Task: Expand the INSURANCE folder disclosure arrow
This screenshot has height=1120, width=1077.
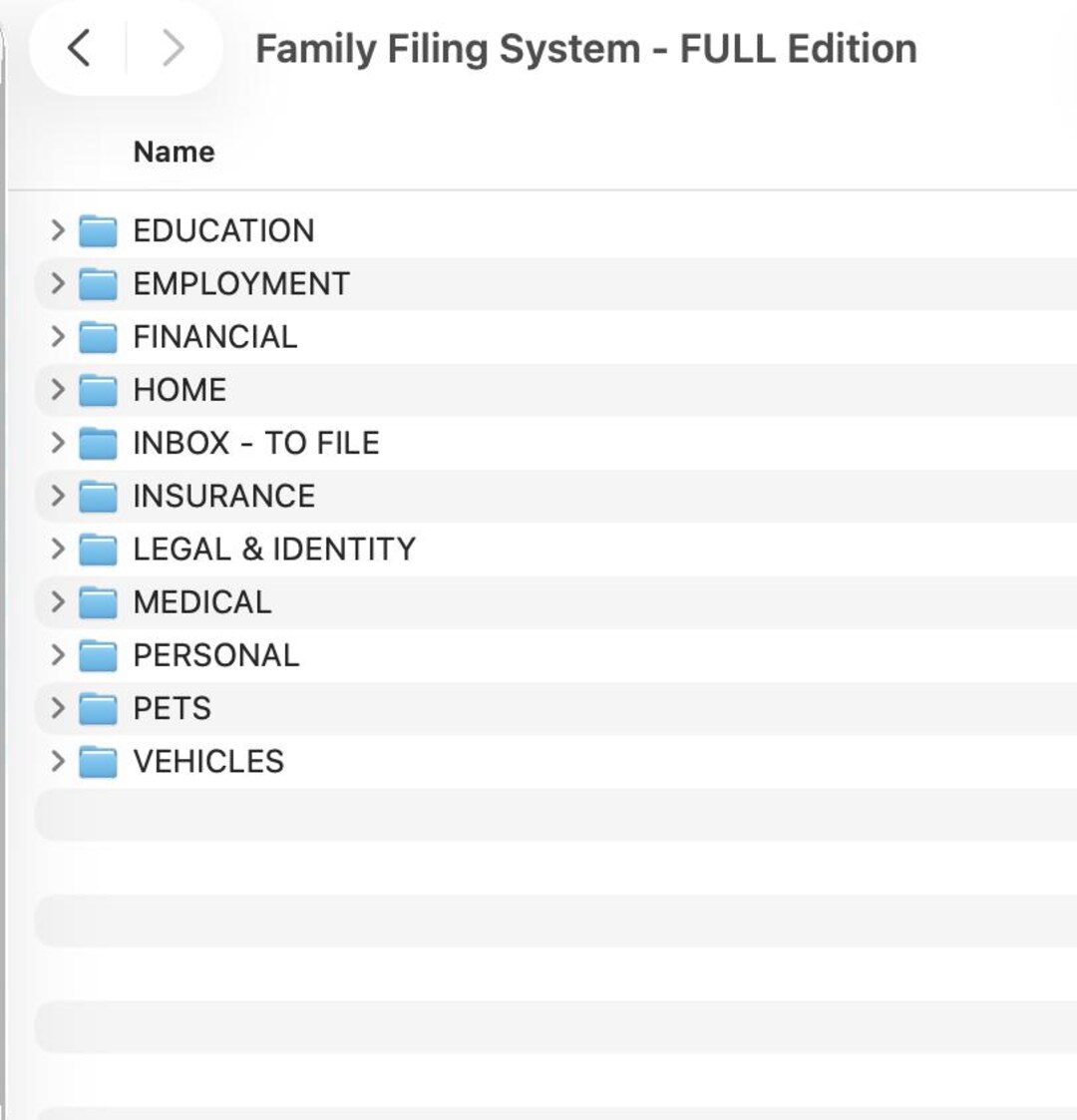Action: (x=58, y=496)
